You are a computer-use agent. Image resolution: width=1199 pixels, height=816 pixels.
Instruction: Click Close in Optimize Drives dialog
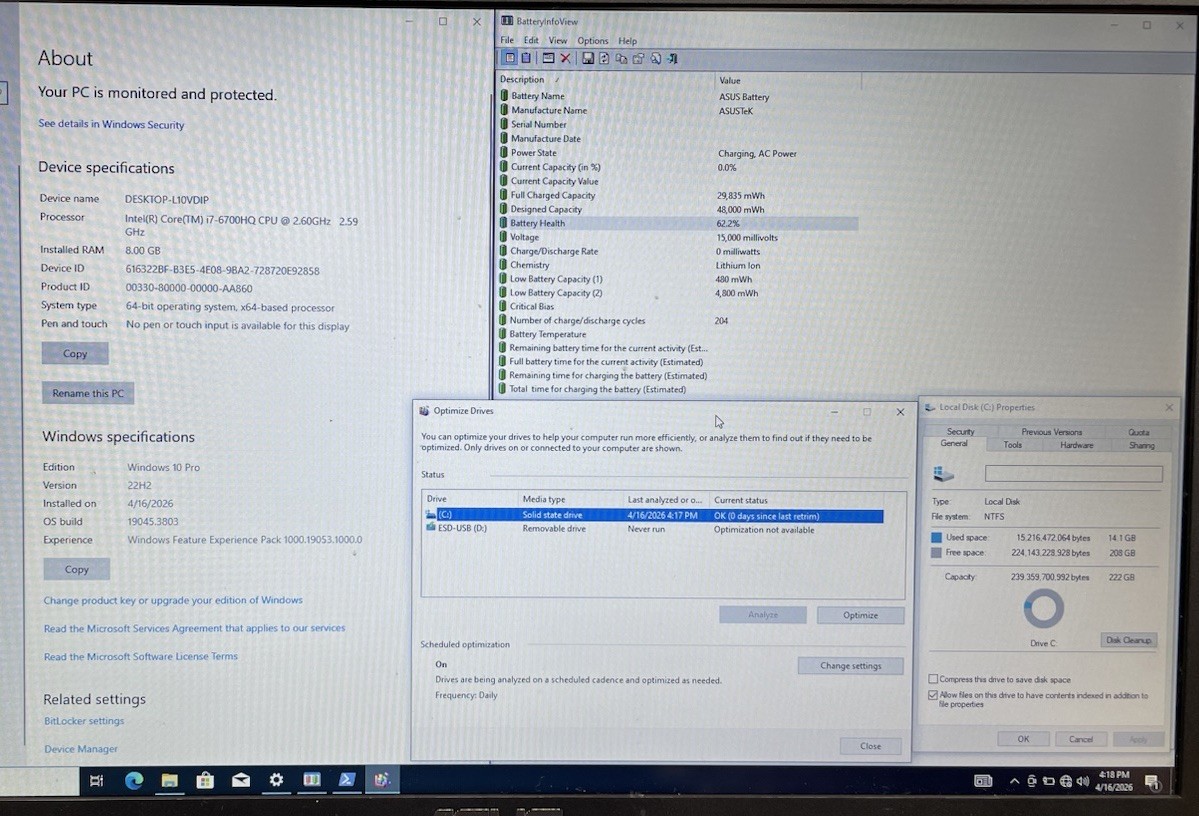coord(870,746)
